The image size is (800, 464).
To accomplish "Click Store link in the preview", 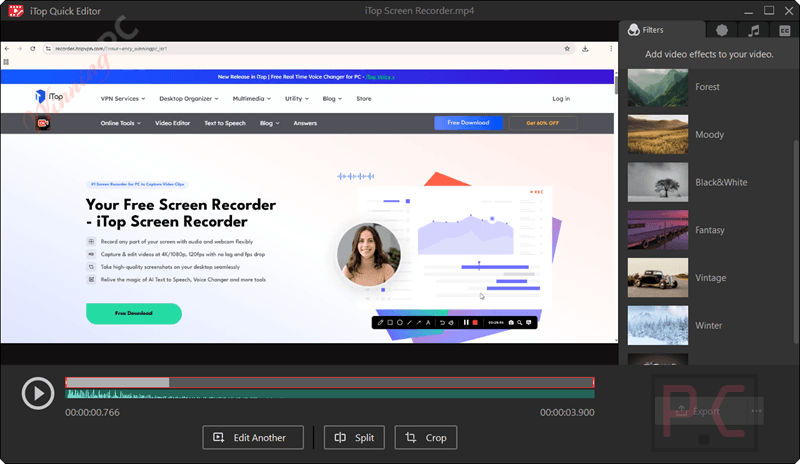I will pyautogui.click(x=364, y=99).
